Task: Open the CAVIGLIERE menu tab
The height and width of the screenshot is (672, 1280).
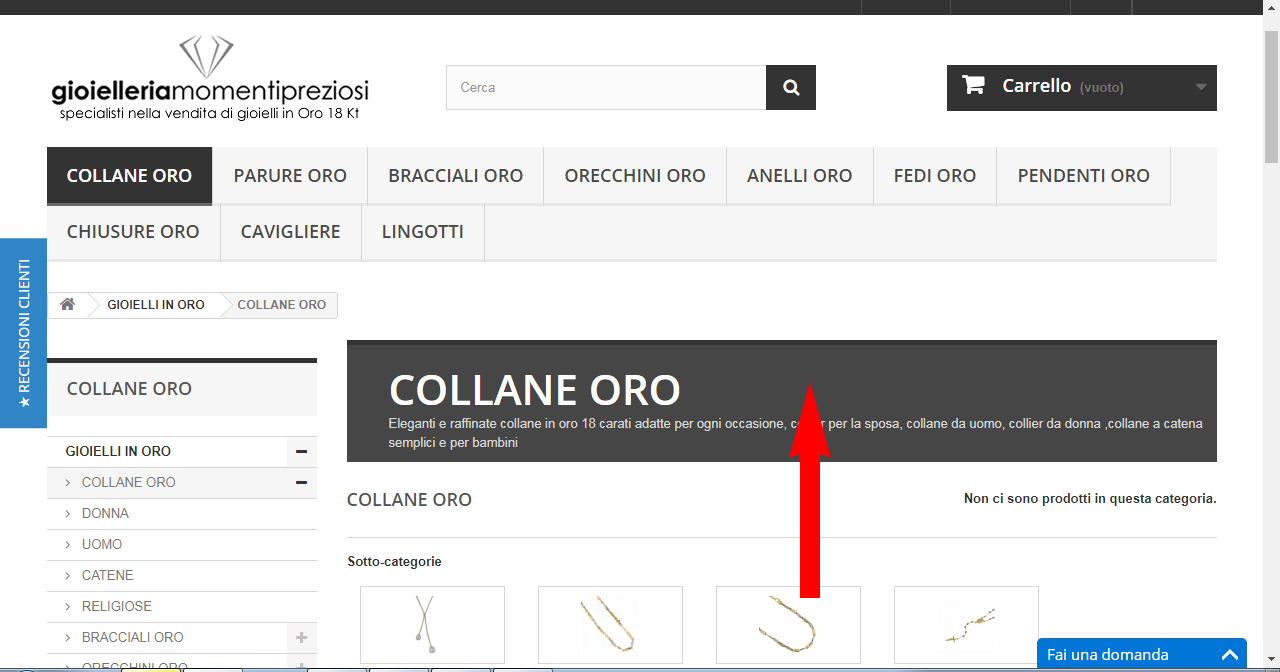Action: [290, 232]
